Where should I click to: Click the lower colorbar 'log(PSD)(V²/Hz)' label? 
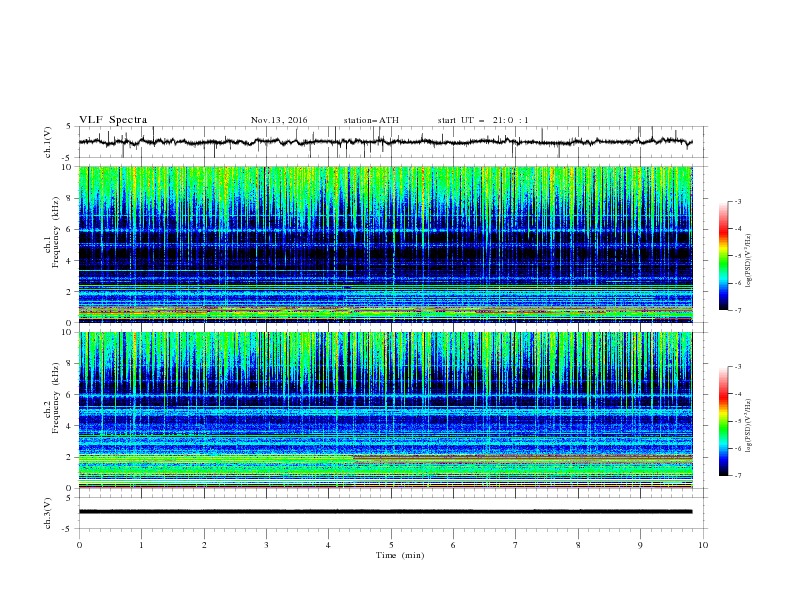[749, 426]
